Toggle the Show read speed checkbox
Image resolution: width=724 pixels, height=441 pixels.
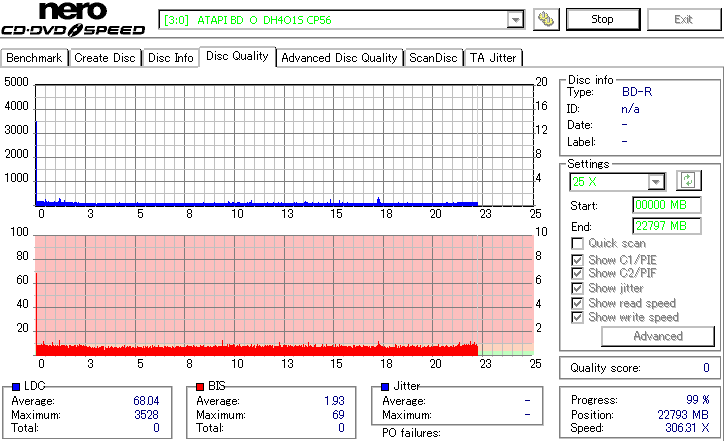(577, 303)
